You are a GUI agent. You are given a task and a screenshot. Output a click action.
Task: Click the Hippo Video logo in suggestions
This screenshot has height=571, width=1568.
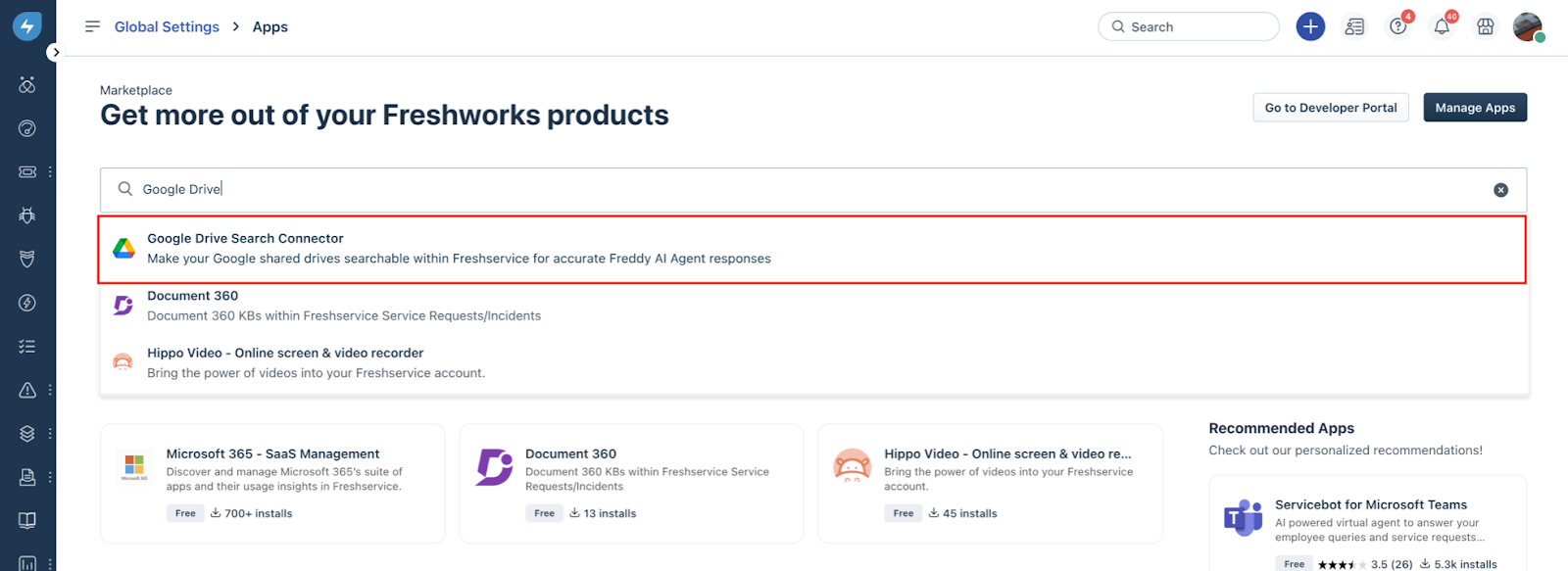click(122, 362)
